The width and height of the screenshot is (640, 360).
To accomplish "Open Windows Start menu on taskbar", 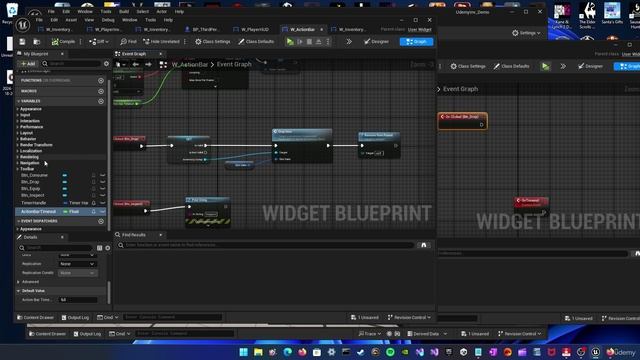I will click(244, 352).
